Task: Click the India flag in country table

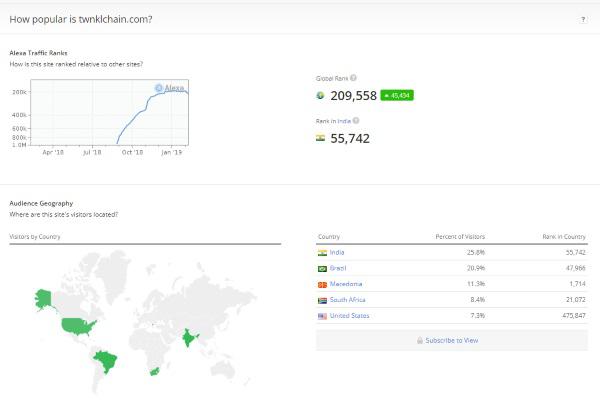Action: 322,253
